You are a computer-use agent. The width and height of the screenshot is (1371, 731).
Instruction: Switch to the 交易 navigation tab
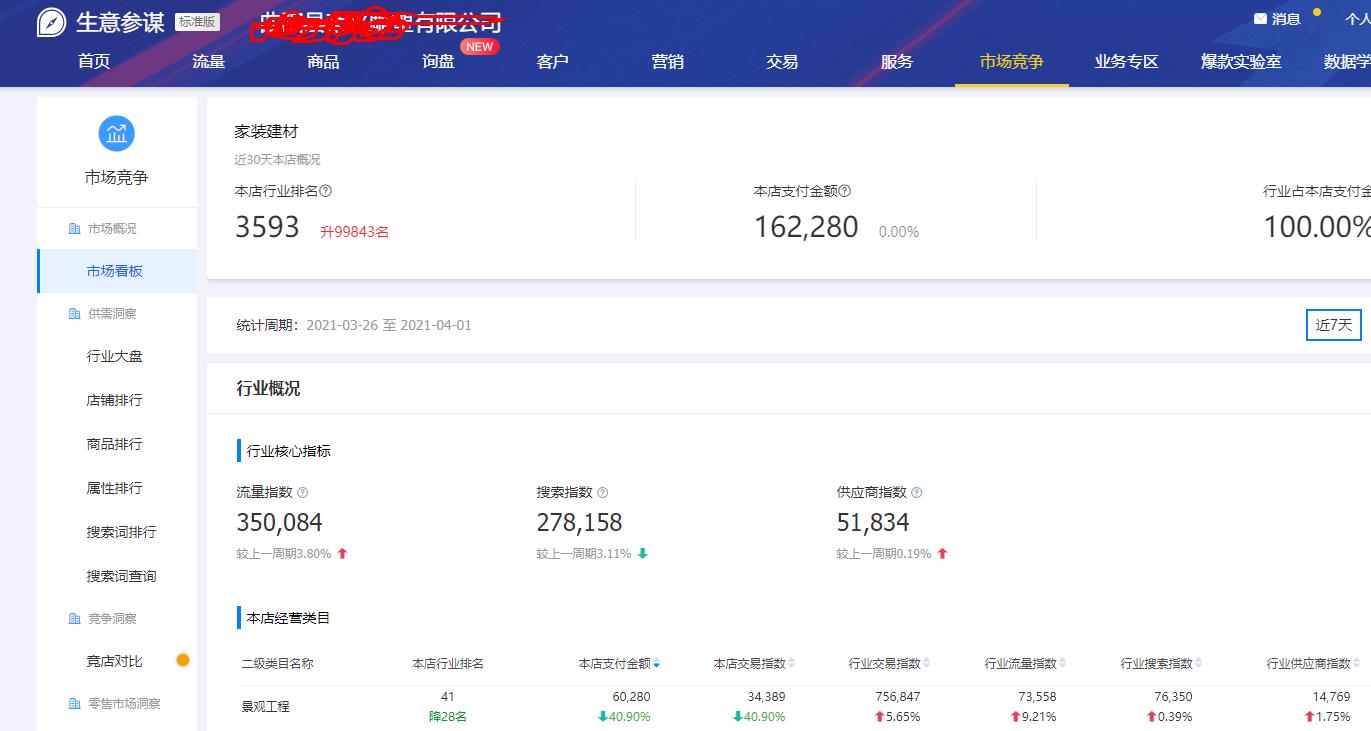click(781, 61)
